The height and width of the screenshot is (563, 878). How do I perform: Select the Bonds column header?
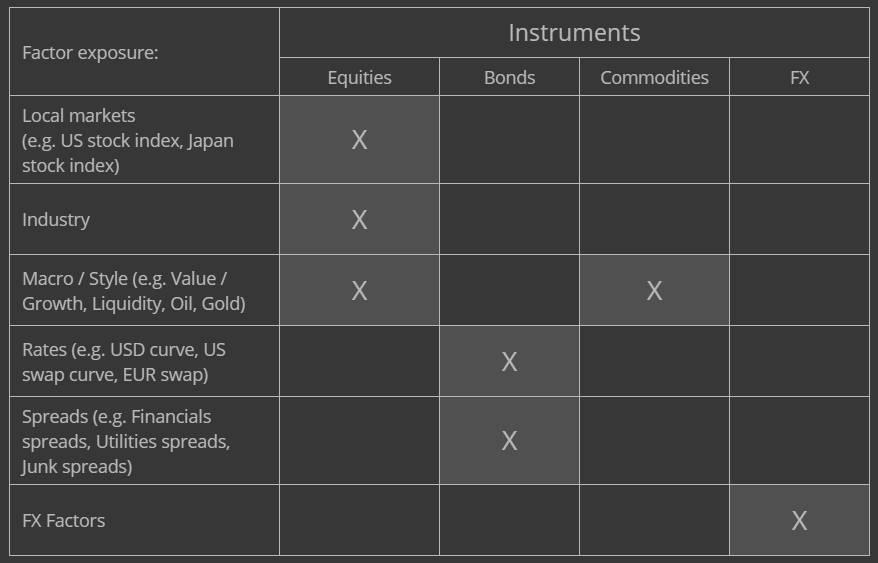(509, 77)
